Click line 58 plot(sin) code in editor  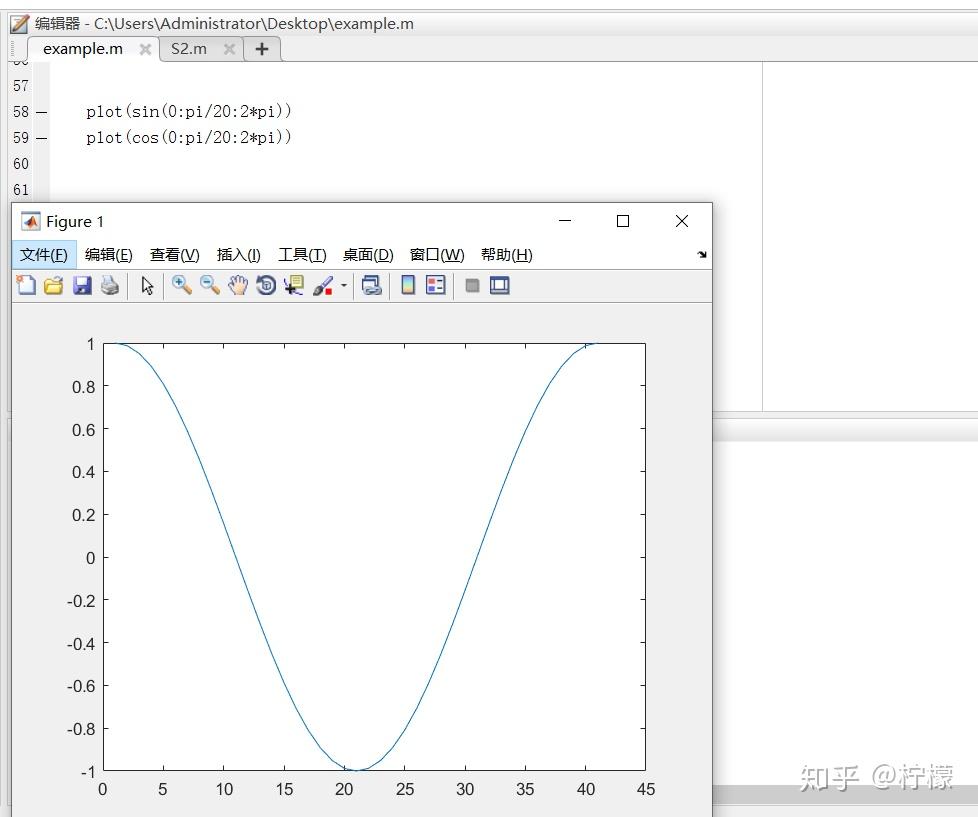[x=189, y=111]
